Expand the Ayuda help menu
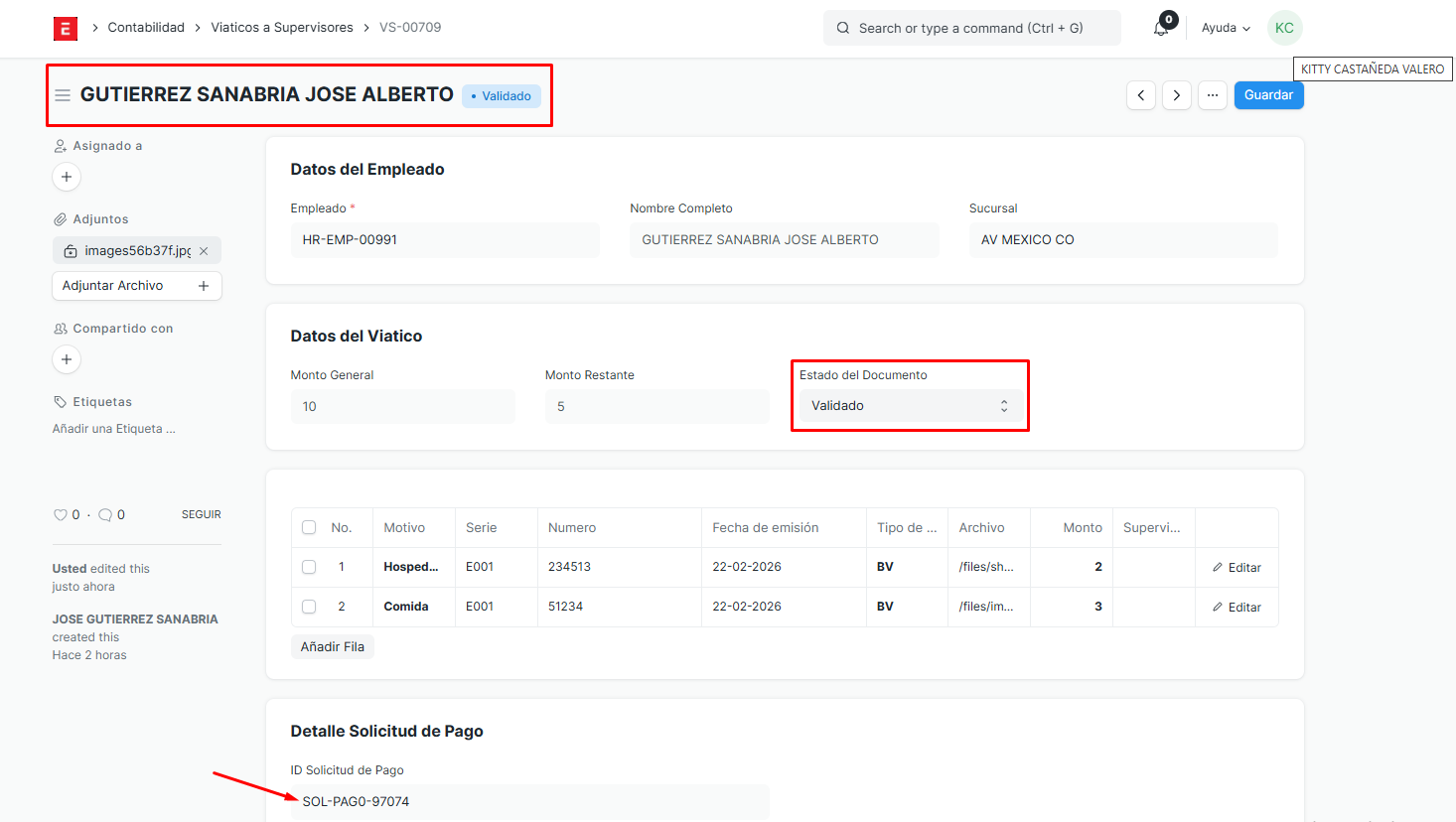 [x=1226, y=28]
